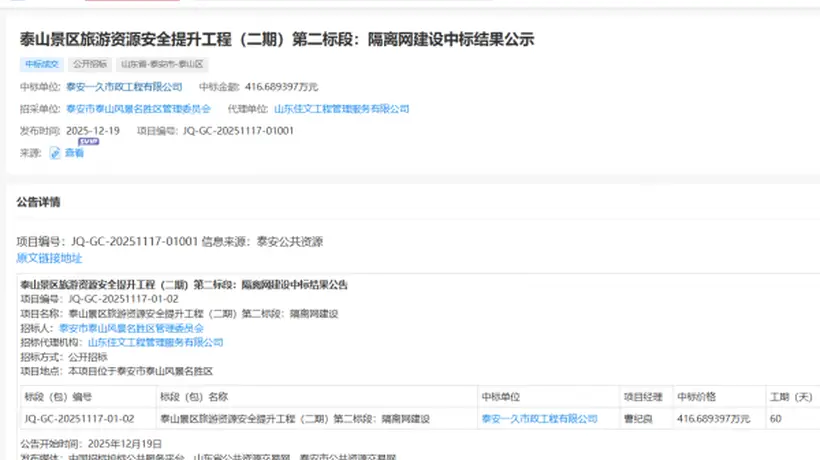Click the 工期（天） column header
This screenshot has height=460, width=820.
791,397
